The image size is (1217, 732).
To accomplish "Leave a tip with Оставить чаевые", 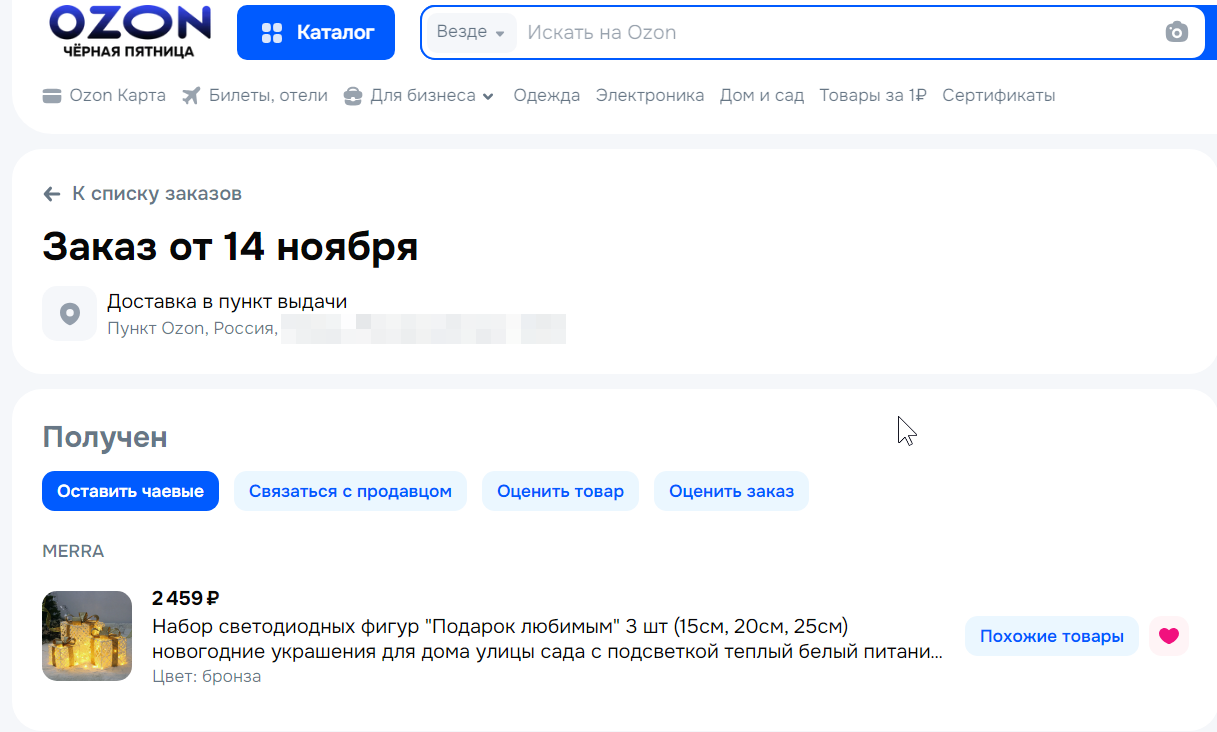I will pyautogui.click(x=130, y=491).
